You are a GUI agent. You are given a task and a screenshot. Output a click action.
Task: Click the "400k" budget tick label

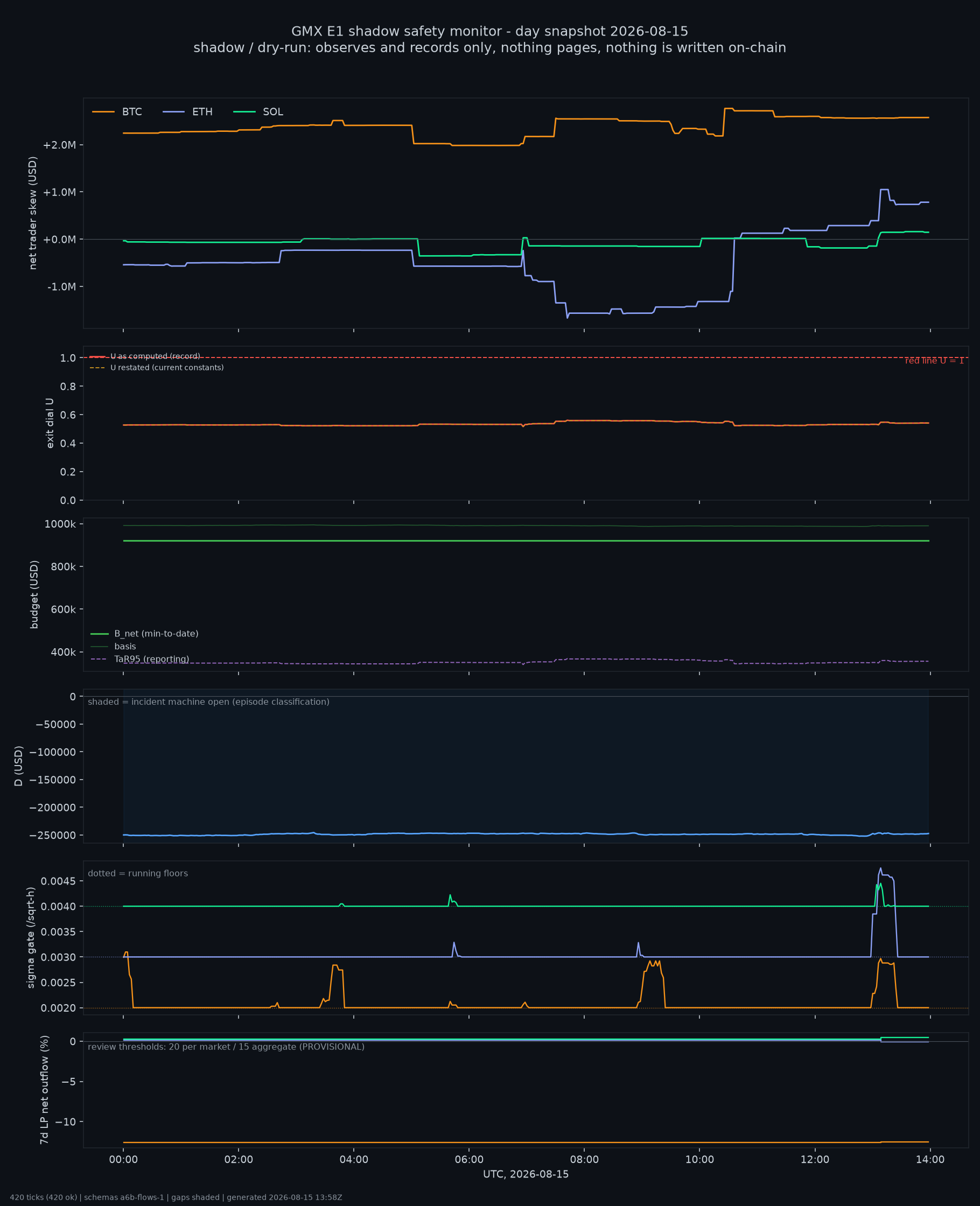(x=63, y=653)
